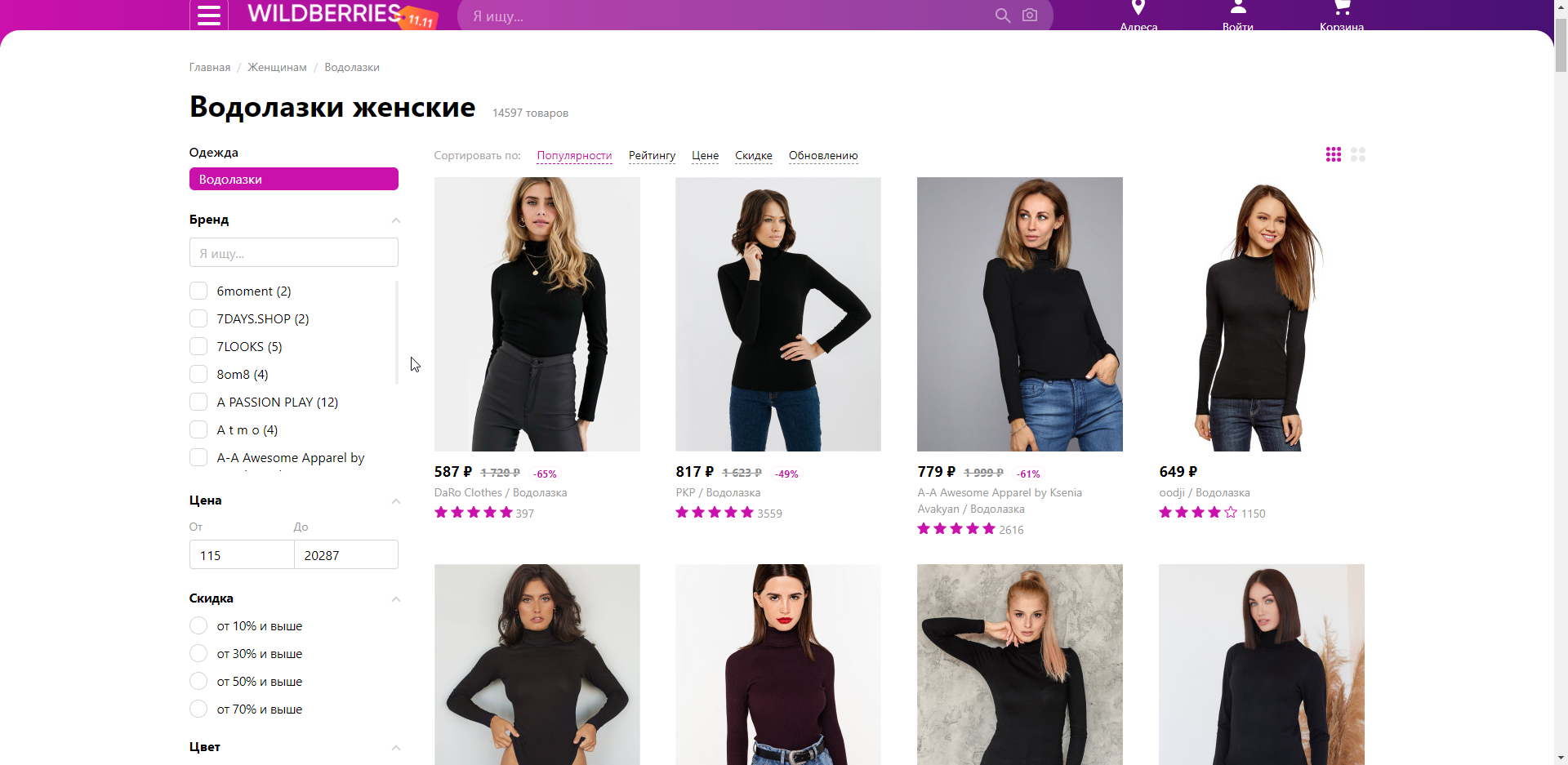Search by photo using camera icon

1030,16
